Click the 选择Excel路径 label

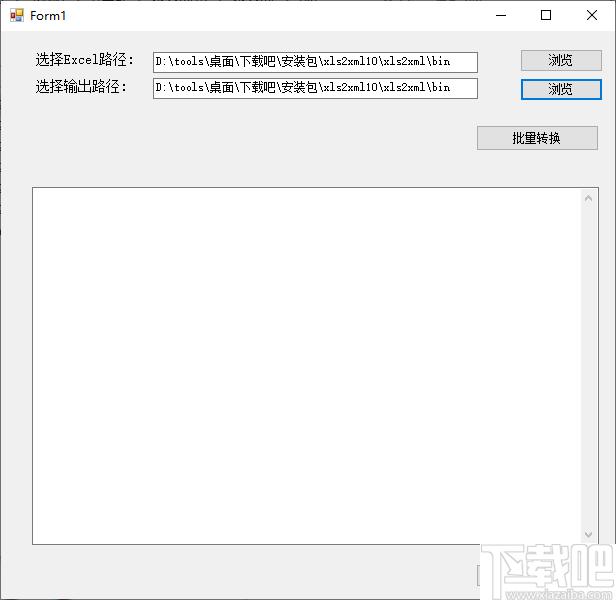click(x=85, y=60)
